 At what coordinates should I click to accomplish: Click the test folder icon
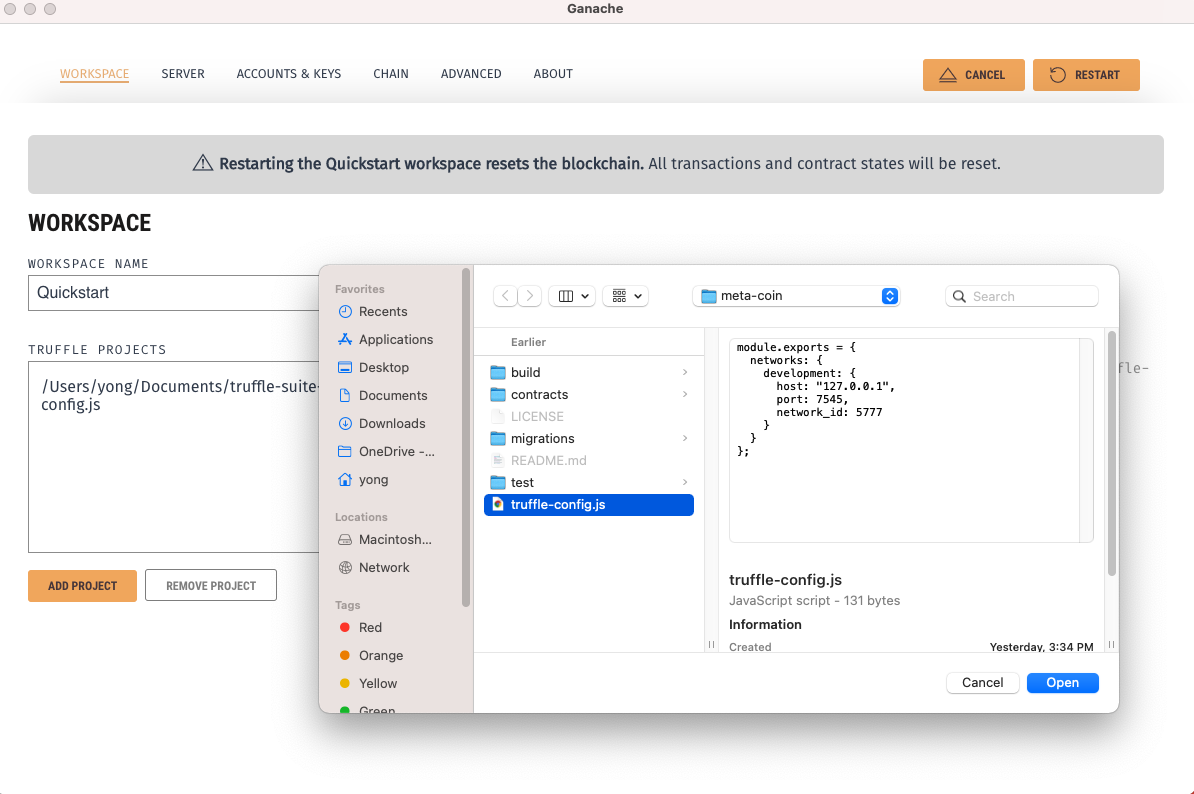tap(498, 483)
